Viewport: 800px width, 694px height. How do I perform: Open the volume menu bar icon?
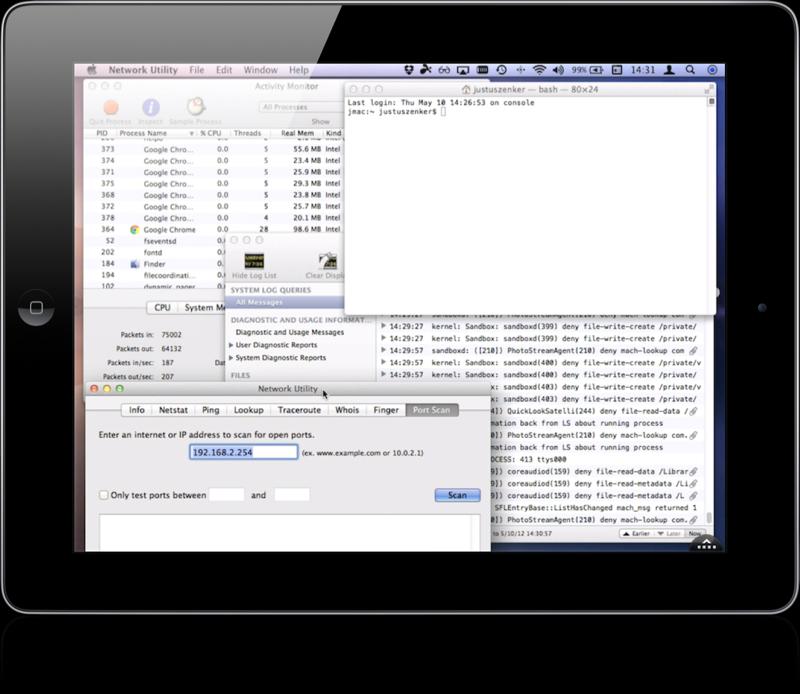click(558, 70)
